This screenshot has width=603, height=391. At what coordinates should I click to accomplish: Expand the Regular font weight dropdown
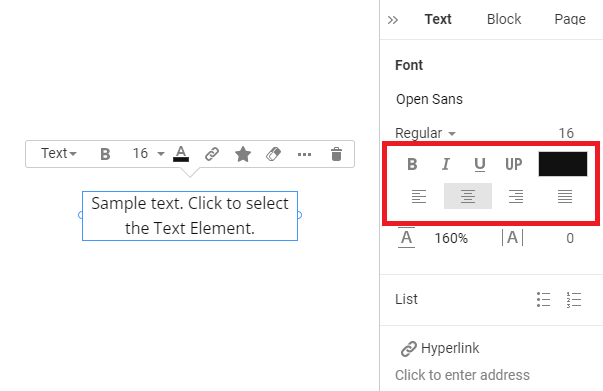425,133
